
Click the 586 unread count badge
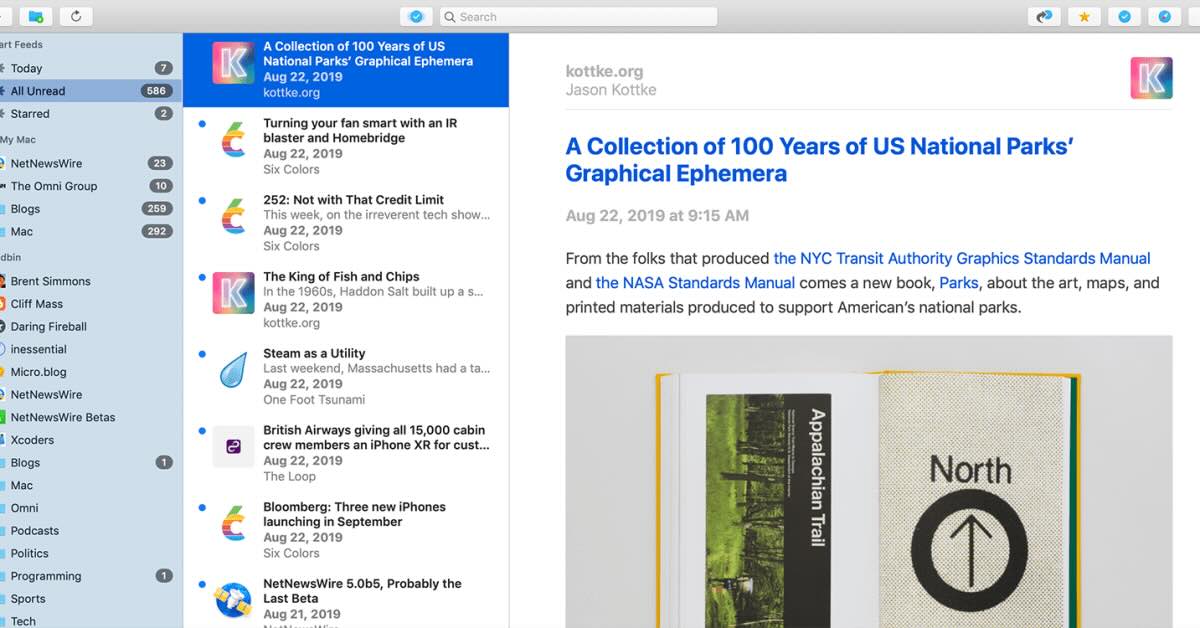coord(156,91)
